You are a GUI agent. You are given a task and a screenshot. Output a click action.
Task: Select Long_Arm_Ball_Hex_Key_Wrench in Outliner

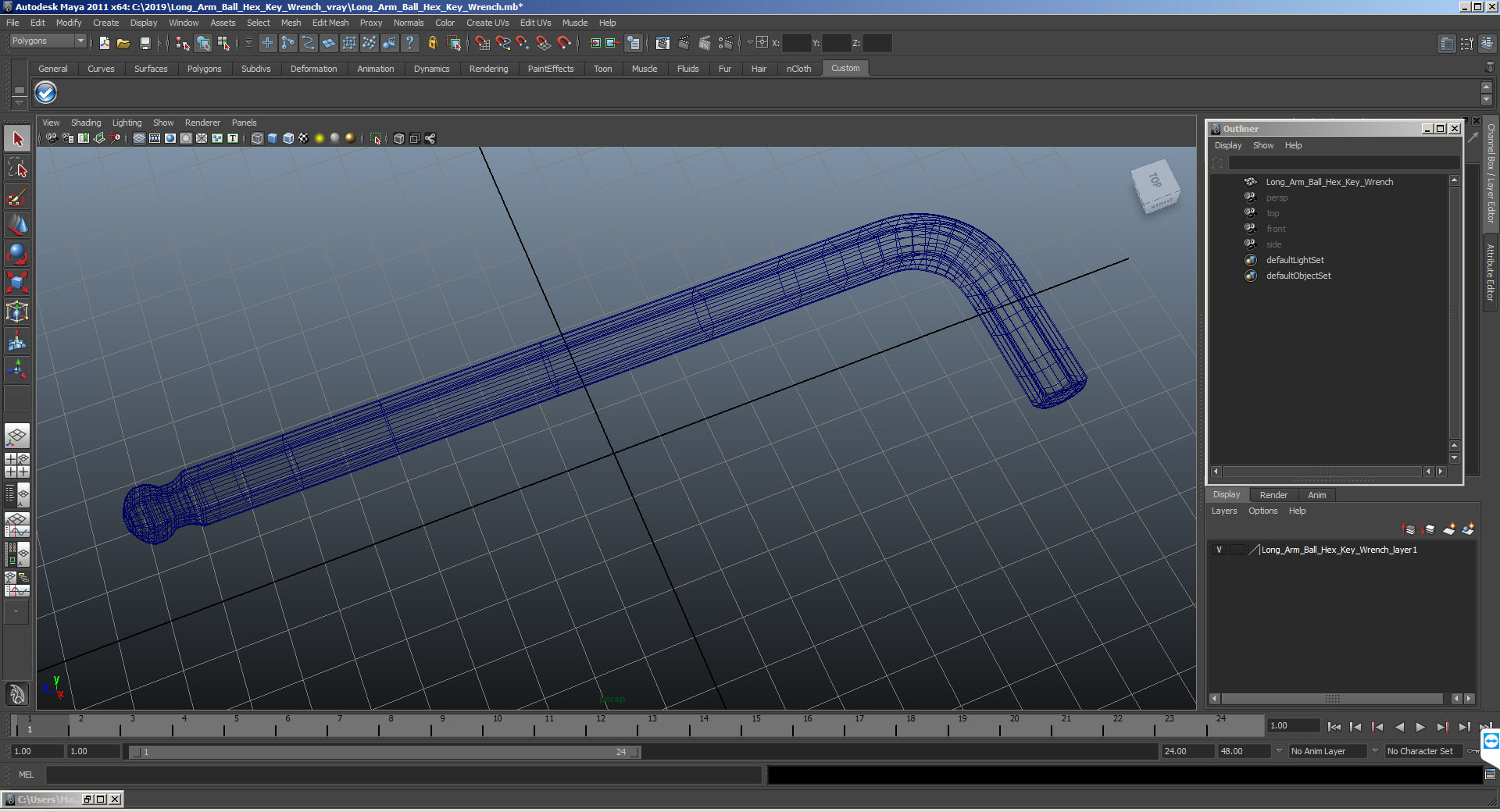tap(1329, 182)
